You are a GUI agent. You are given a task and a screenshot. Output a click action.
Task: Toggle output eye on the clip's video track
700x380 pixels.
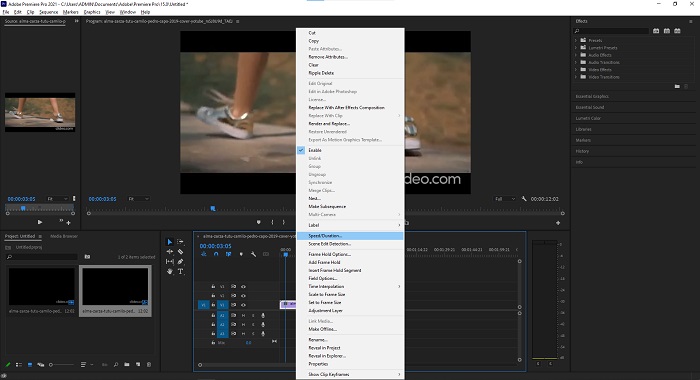tap(243, 305)
